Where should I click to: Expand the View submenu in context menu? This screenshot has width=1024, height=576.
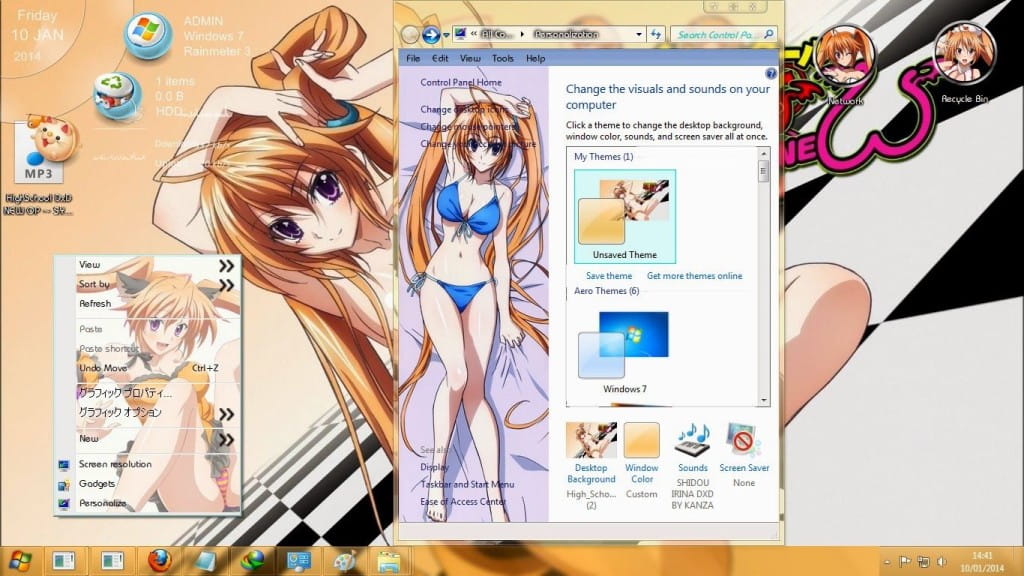coord(227,265)
